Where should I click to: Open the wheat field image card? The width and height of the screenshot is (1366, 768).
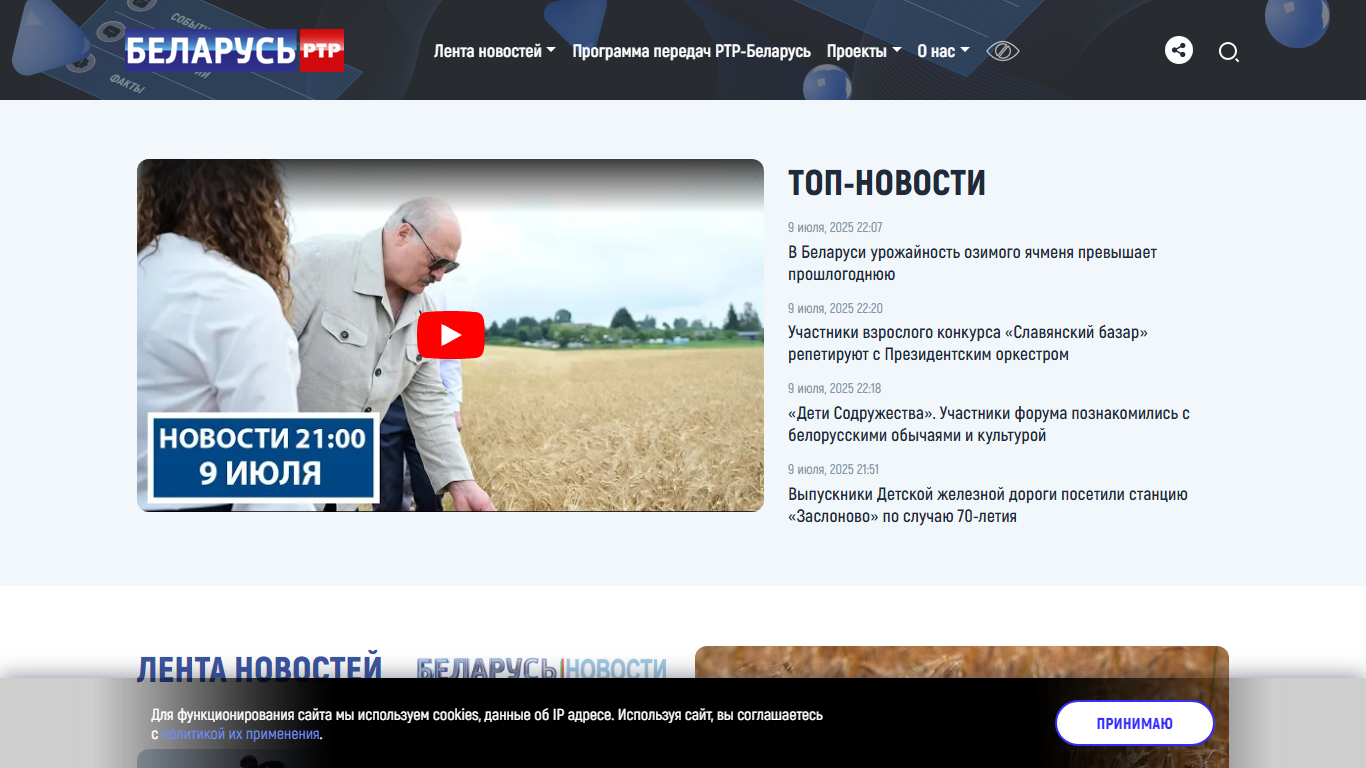961,707
